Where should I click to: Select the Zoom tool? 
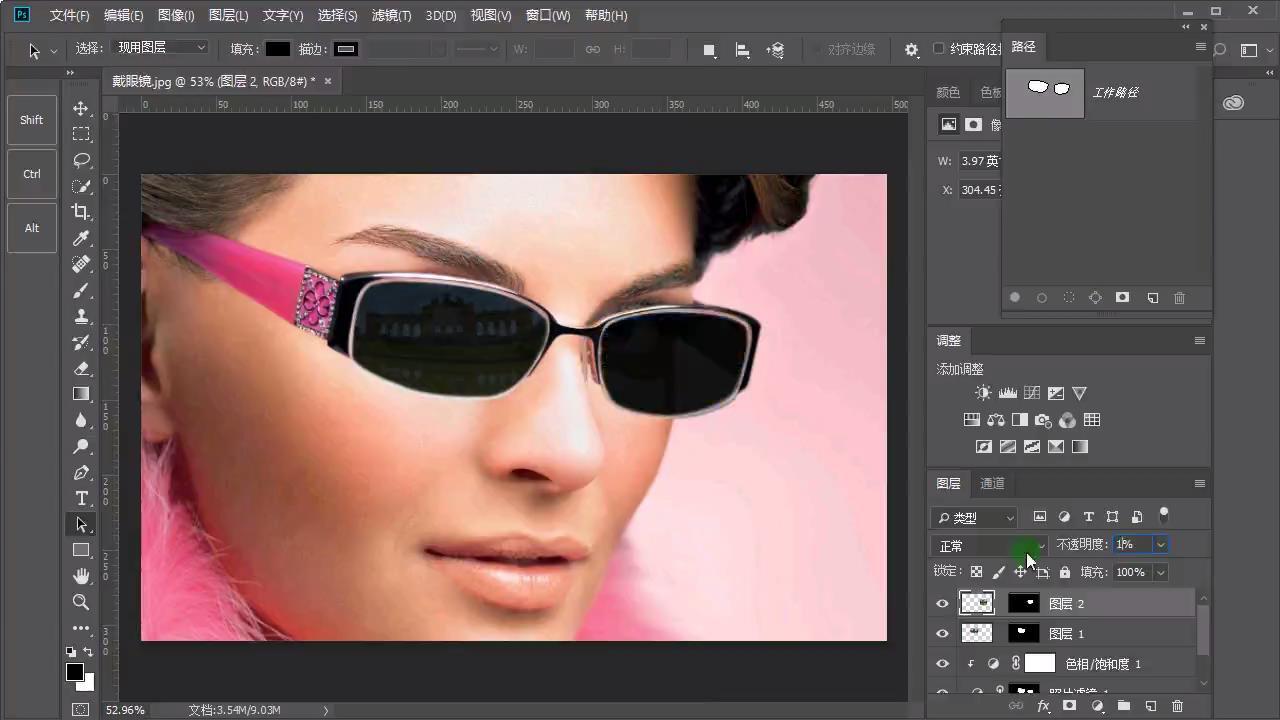[81, 602]
